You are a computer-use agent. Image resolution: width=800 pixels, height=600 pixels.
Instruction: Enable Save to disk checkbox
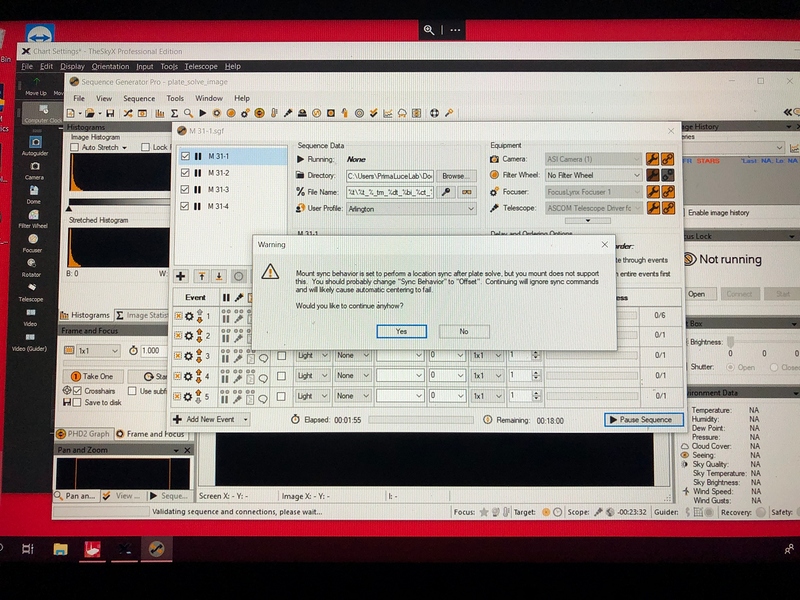(x=77, y=403)
